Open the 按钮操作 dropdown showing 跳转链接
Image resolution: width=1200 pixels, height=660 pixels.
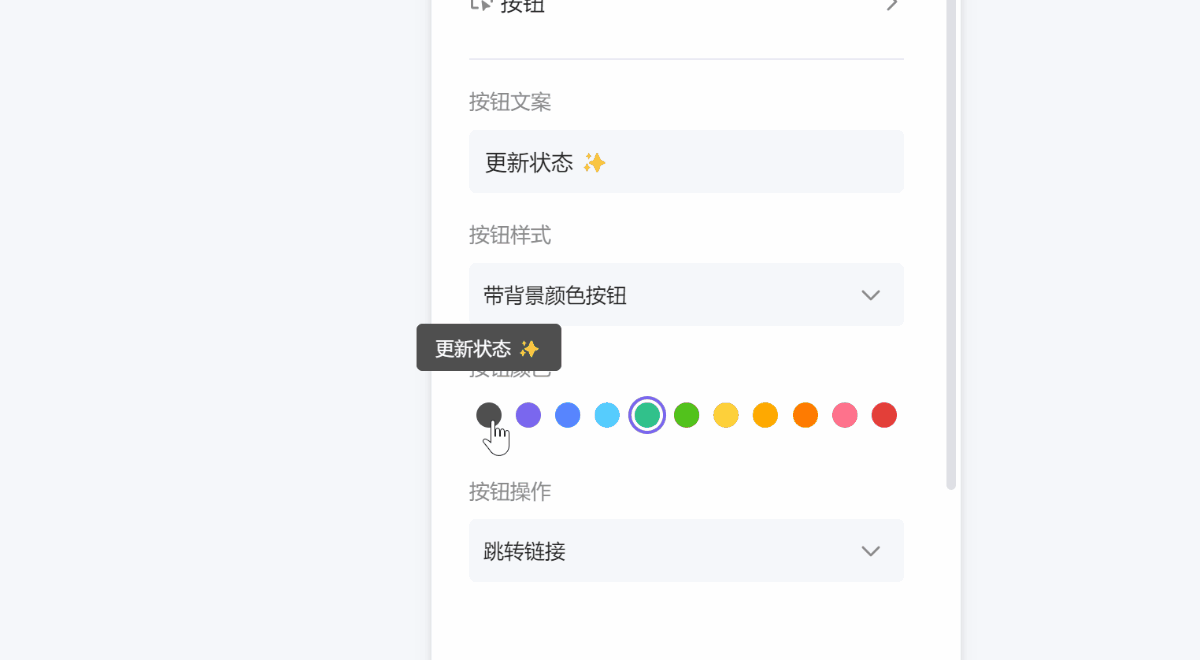tap(686, 550)
